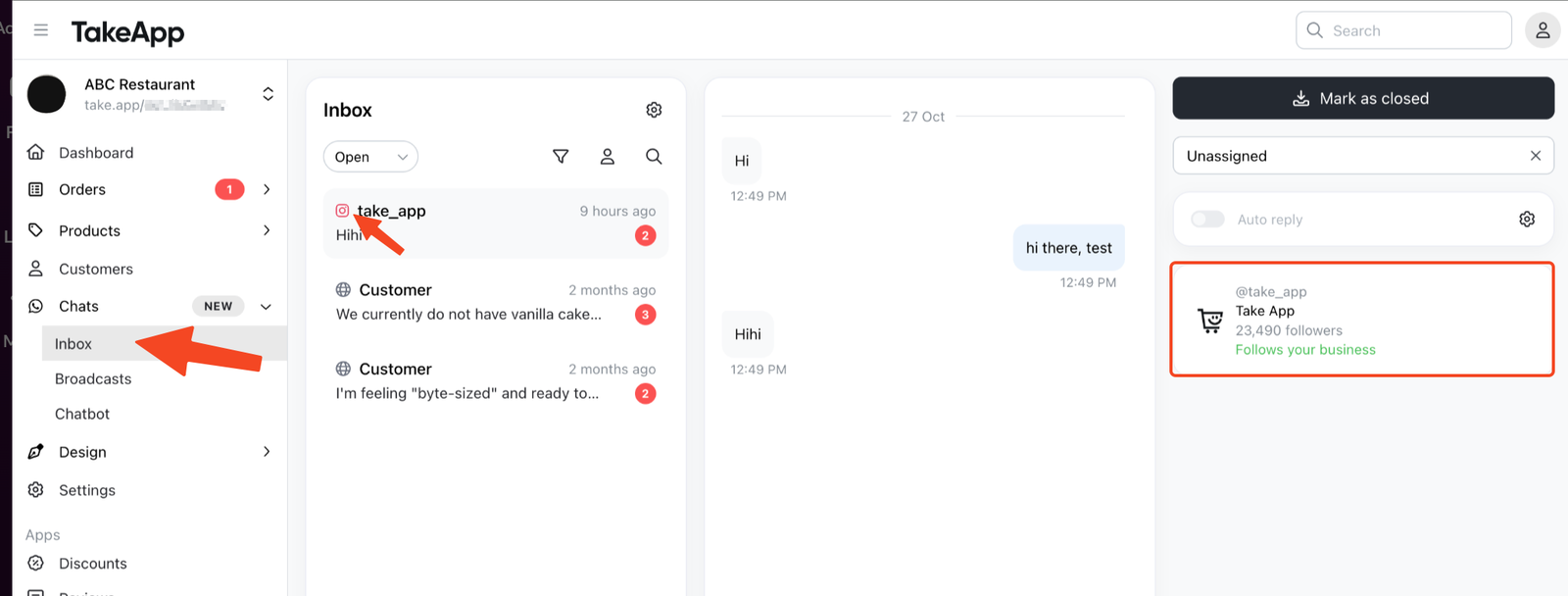The width and height of the screenshot is (1568, 596).
Task: Open Auto reply settings gear icon
Action: (1527, 220)
